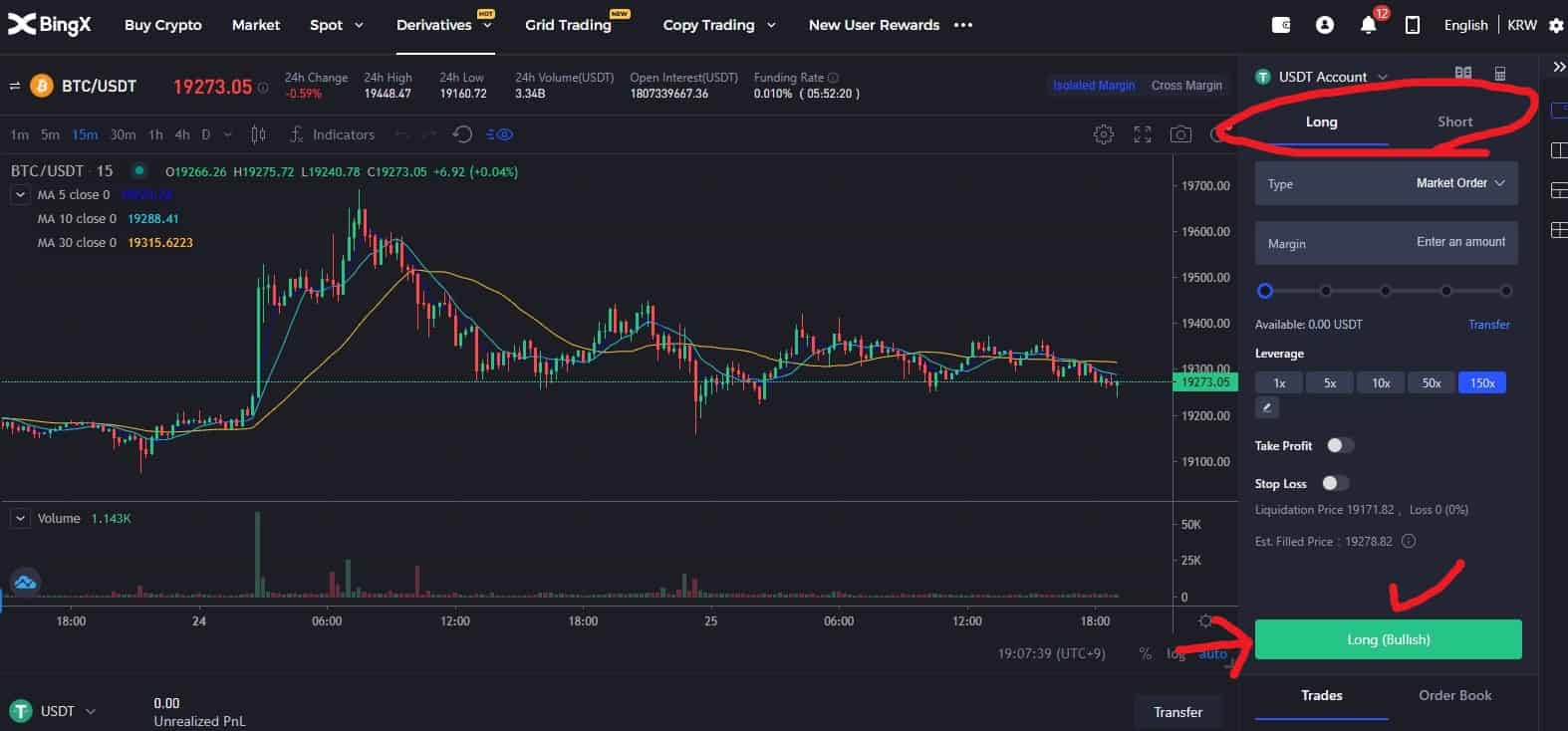
Task: Open the Copy Trading menu
Action: point(718,25)
